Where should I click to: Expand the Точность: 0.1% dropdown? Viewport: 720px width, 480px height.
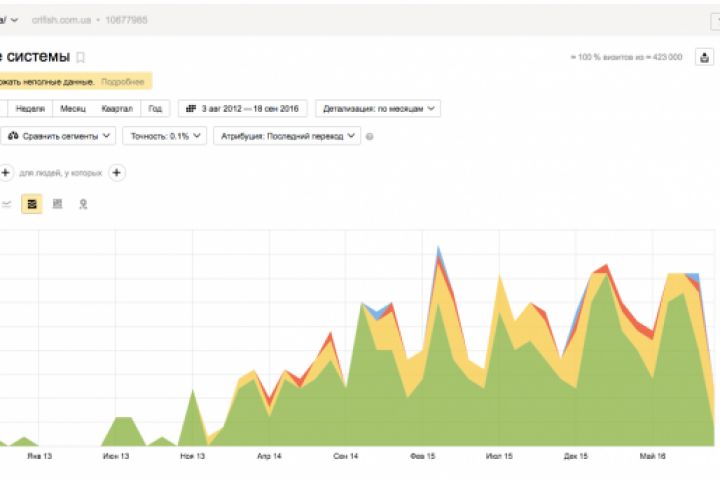point(165,136)
